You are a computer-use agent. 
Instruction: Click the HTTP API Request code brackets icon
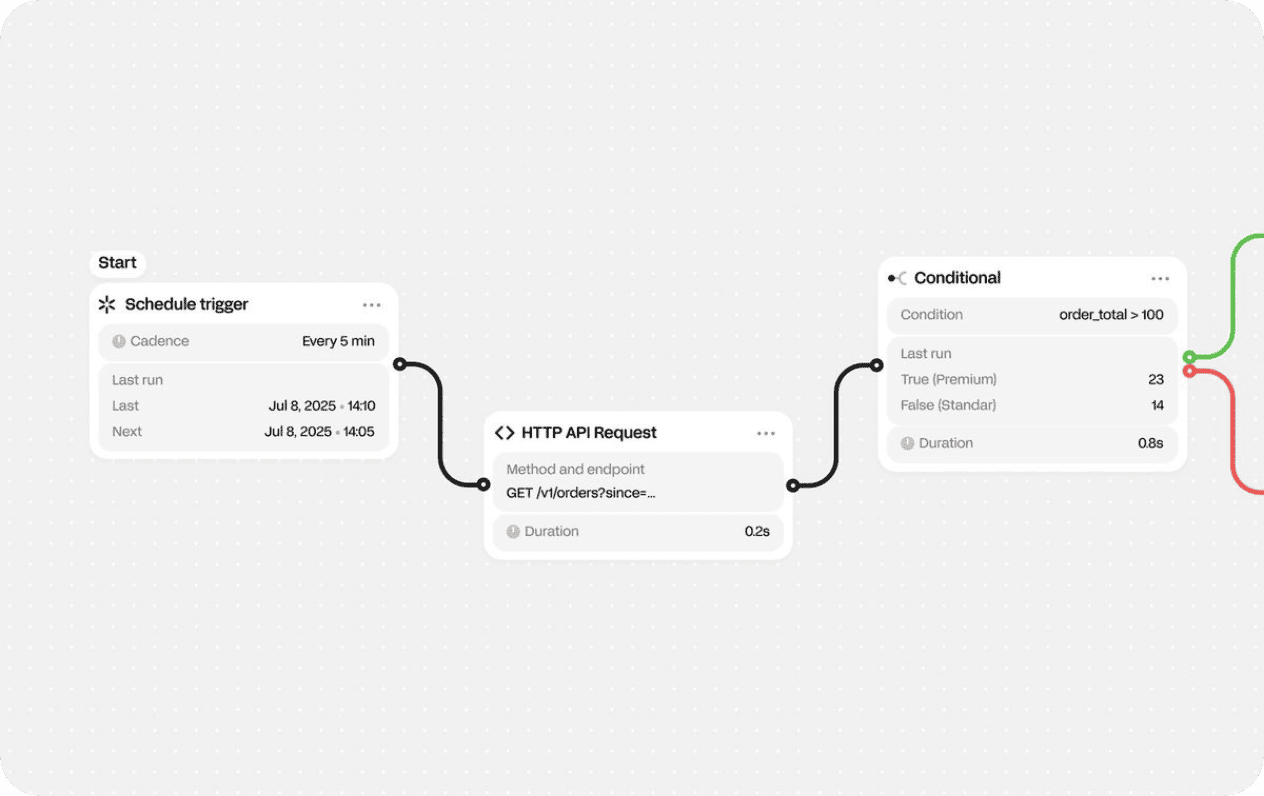tap(505, 433)
